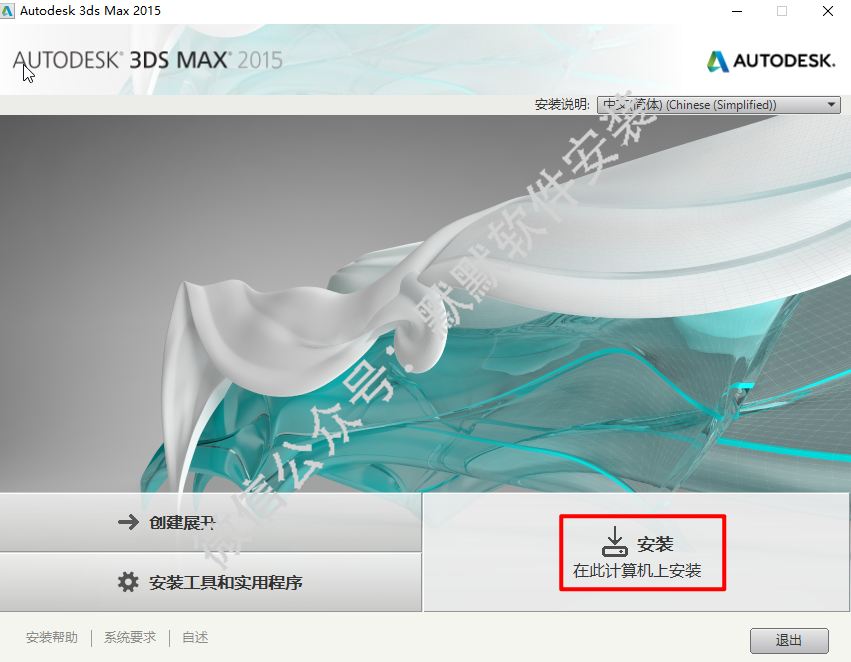Select the 创建展开 deployment option
This screenshot has width=851, height=662.
click(211, 523)
